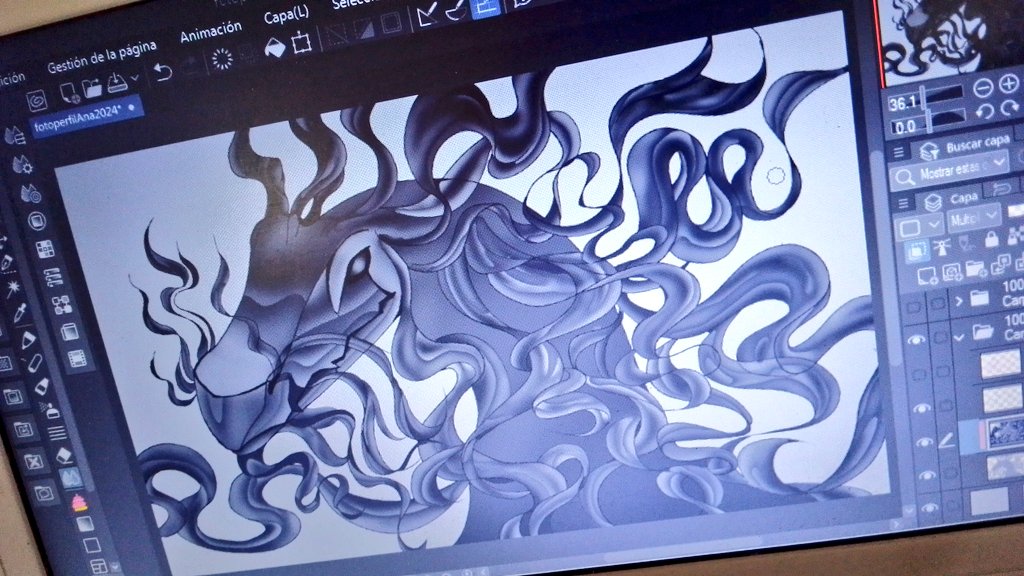Open the Multi blend mode dropdown
This screenshot has height=576, width=1024.
[x=972, y=218]
